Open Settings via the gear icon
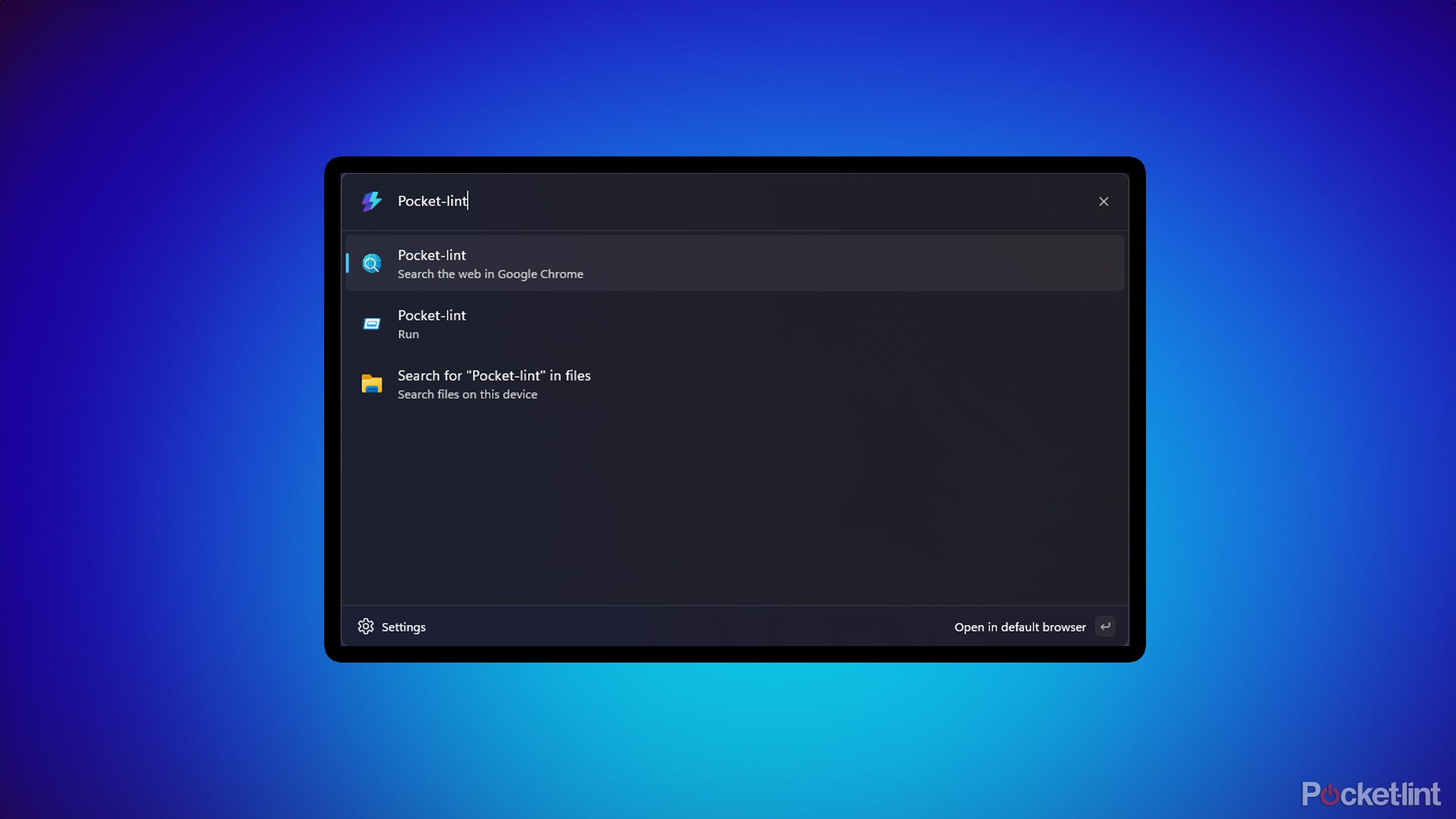The height and width of the screenshot is (819, 1456). click(x=366, y=626)
